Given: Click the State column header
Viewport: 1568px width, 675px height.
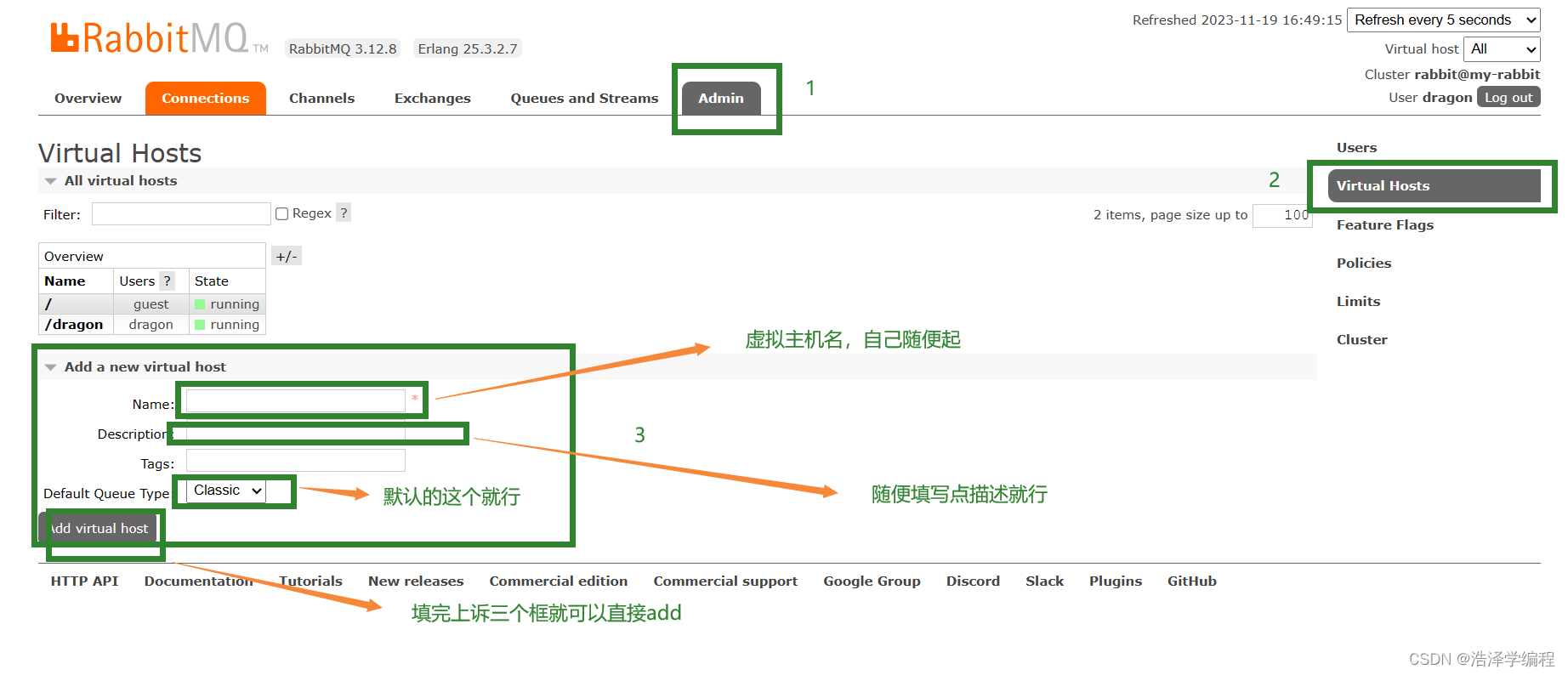Looking at the screenshot, I should (212, 281).
